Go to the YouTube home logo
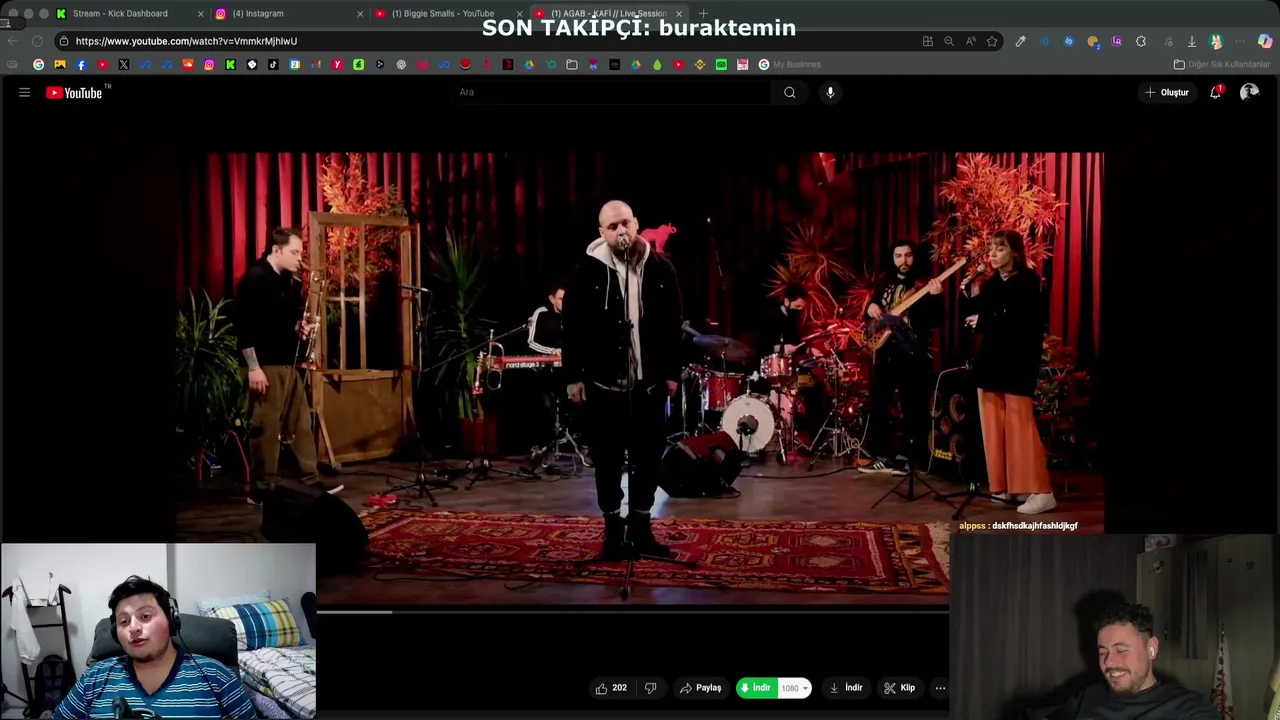Screen dimensions: 1280x720 pyautogui.click(x=74, y=92)
